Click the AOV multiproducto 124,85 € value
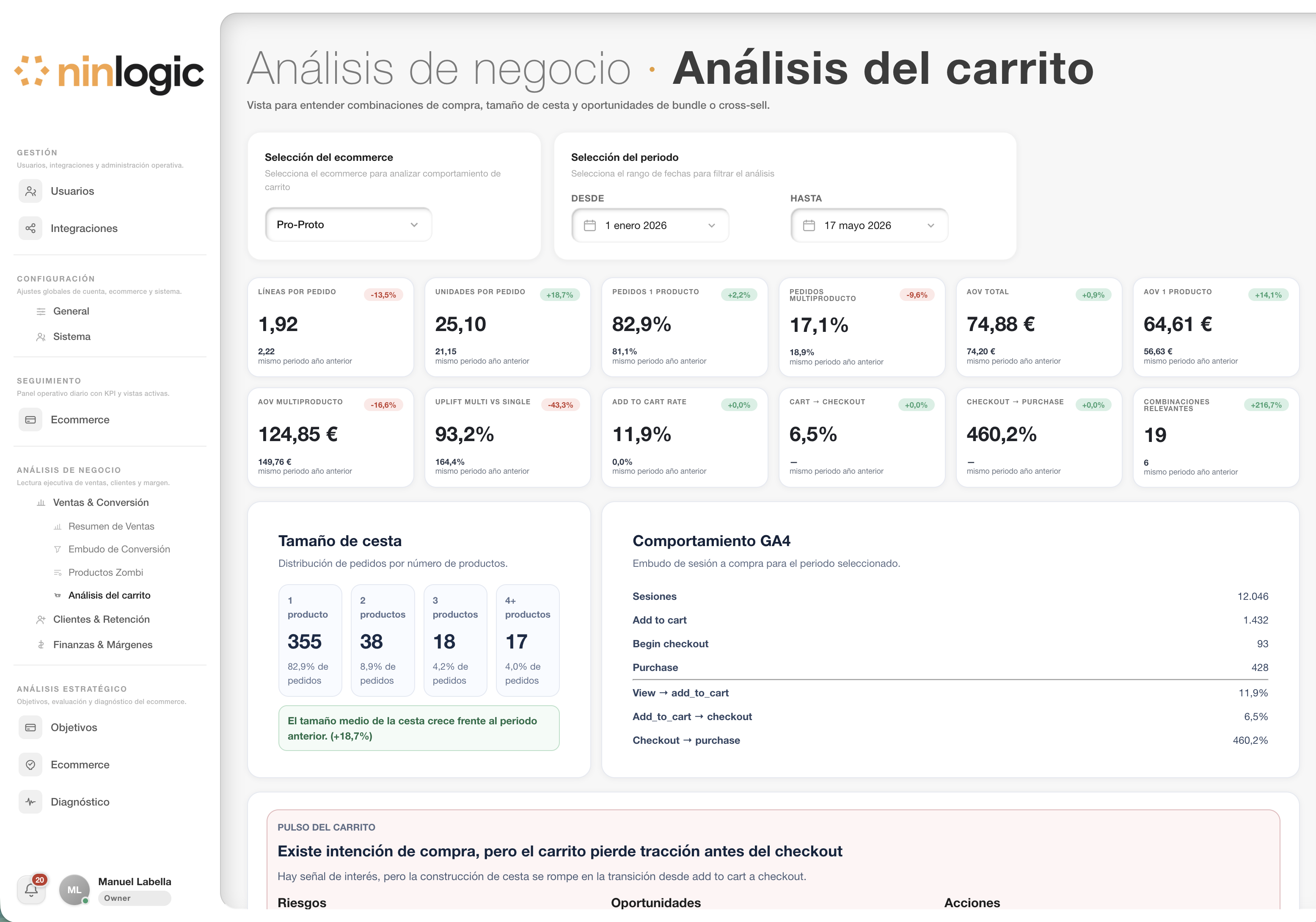This screenshot has height=922, width=1316. [297, 435]
